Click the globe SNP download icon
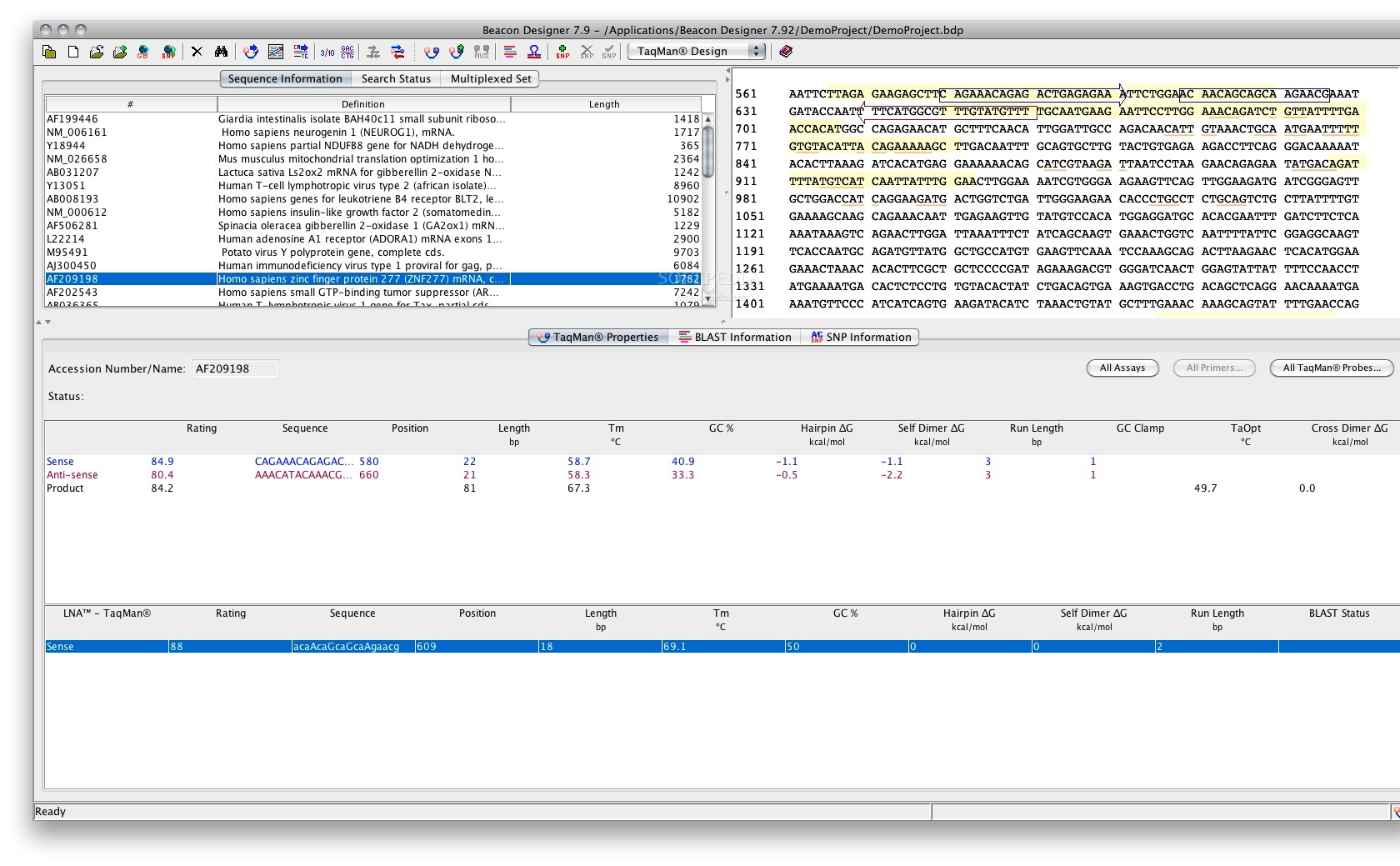The image size is (1400, 866). coord(169,52)
